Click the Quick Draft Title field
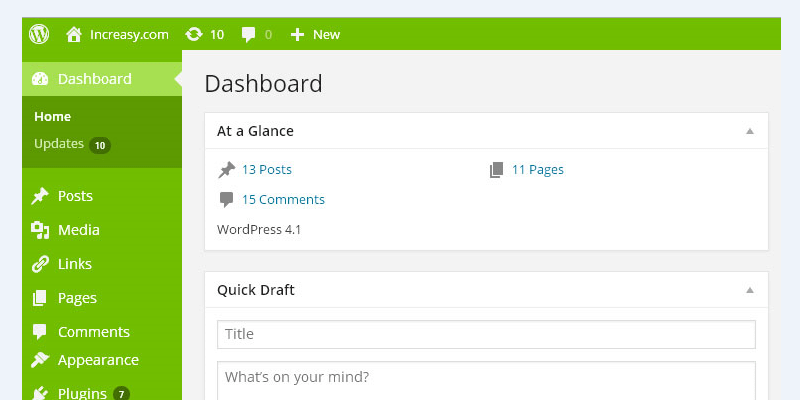Viewport: 800px width, 400px height. coord(486,334)
